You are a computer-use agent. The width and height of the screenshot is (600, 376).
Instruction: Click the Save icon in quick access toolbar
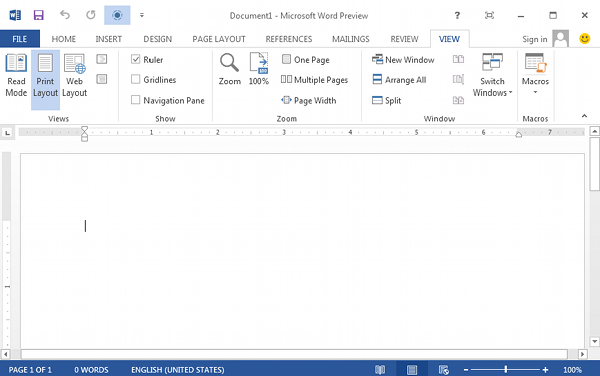[39, 15]
